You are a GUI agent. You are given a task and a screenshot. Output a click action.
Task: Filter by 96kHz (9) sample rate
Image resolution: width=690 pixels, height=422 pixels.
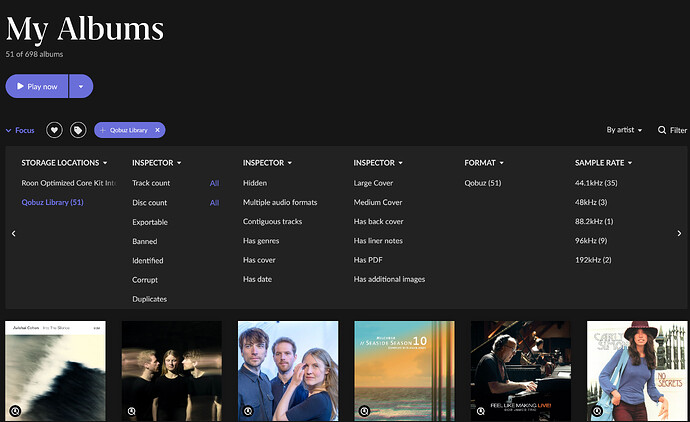tap(591, 241)
